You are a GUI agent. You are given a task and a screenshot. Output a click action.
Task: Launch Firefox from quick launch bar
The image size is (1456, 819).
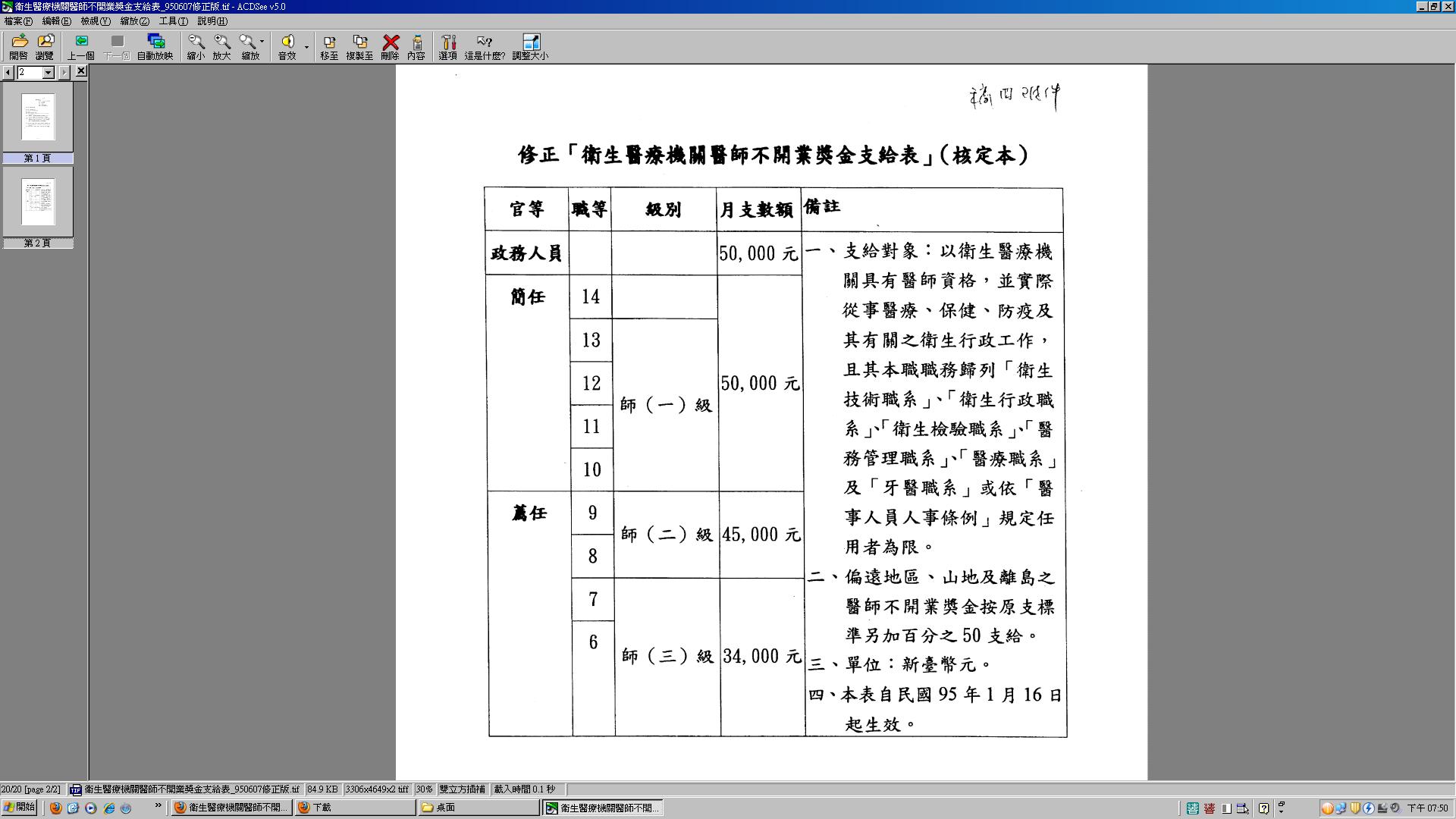pyautogui.click(x=55, y=808)
